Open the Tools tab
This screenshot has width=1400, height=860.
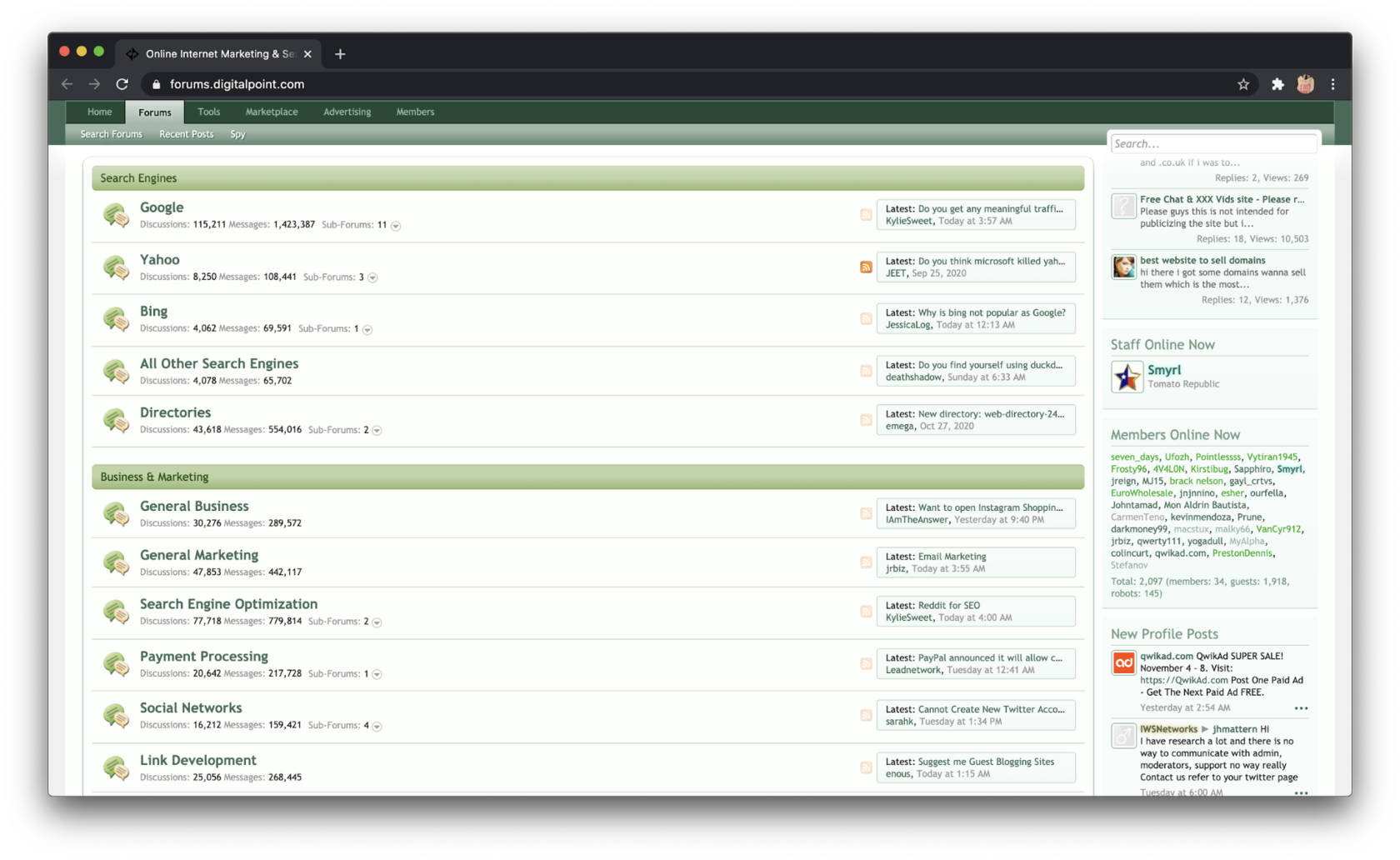208,112
